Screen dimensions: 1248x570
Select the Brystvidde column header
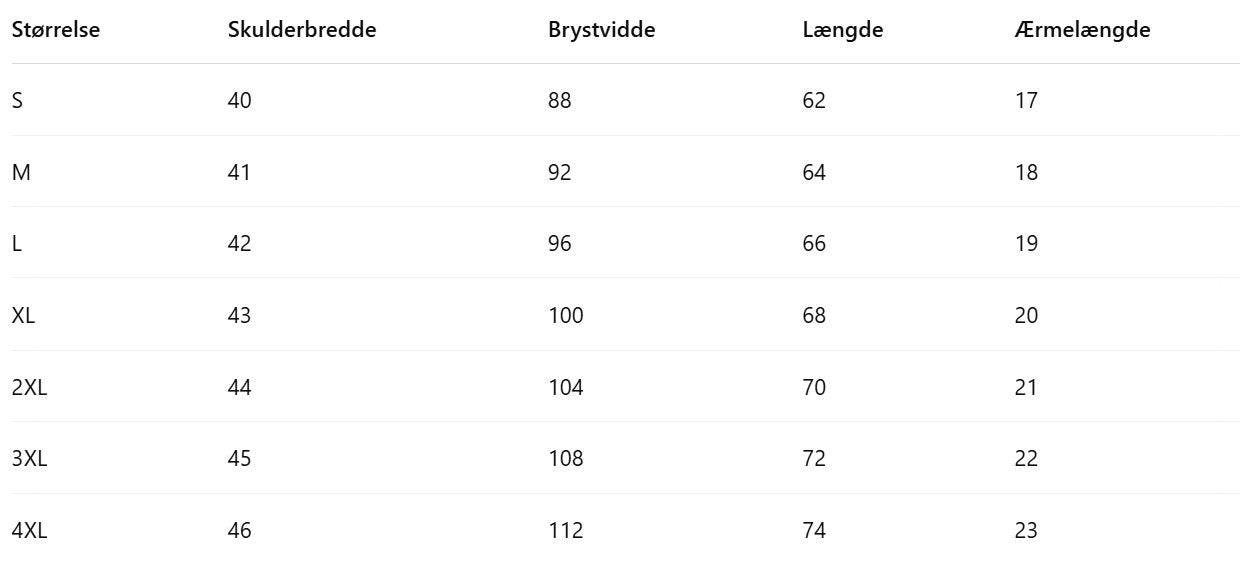tap(601, 30)
